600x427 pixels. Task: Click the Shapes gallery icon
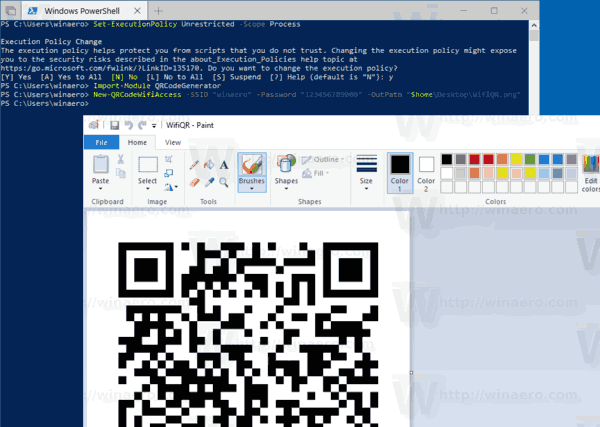click(286, 165)
